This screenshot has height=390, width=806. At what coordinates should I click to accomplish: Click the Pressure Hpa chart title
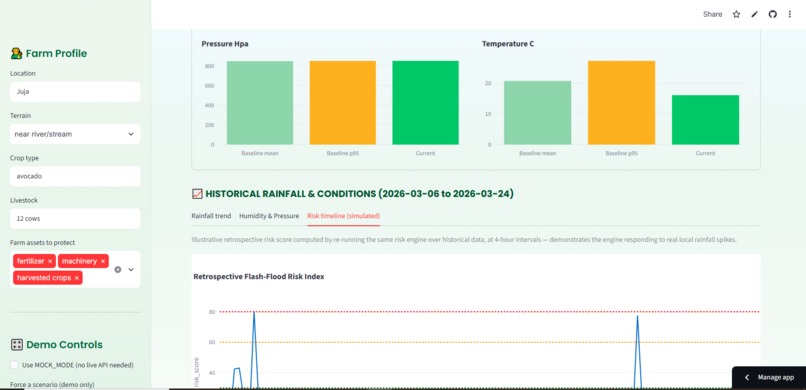[225, 44]
